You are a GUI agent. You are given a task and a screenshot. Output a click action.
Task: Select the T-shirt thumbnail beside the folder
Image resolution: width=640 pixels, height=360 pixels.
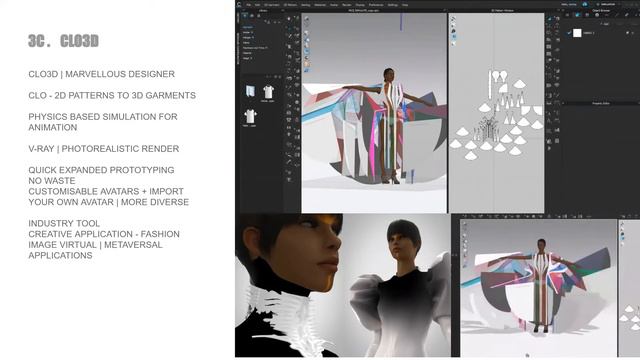coord(268,91)
